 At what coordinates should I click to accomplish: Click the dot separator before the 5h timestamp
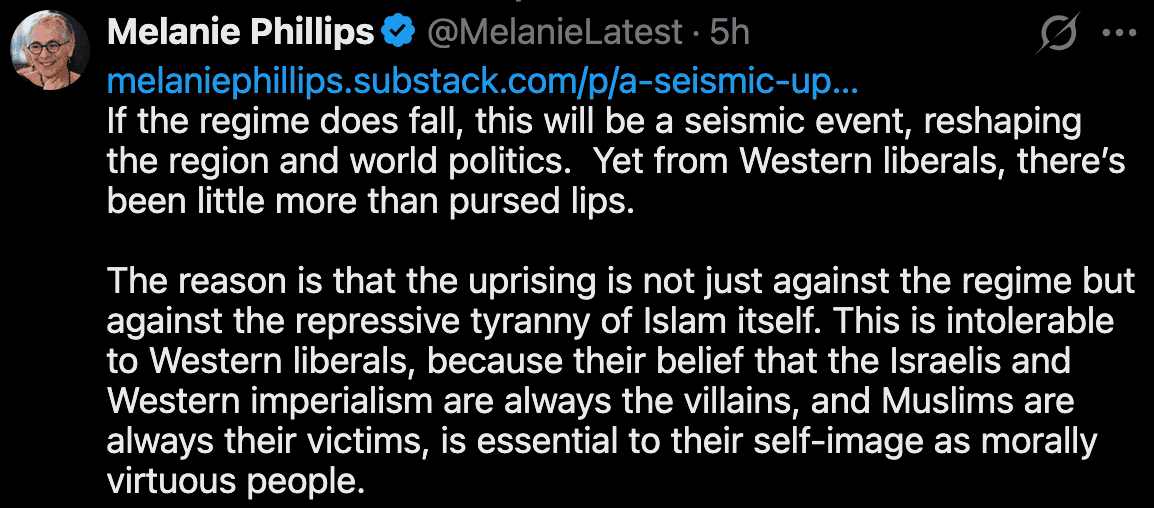tap(696, 33)
